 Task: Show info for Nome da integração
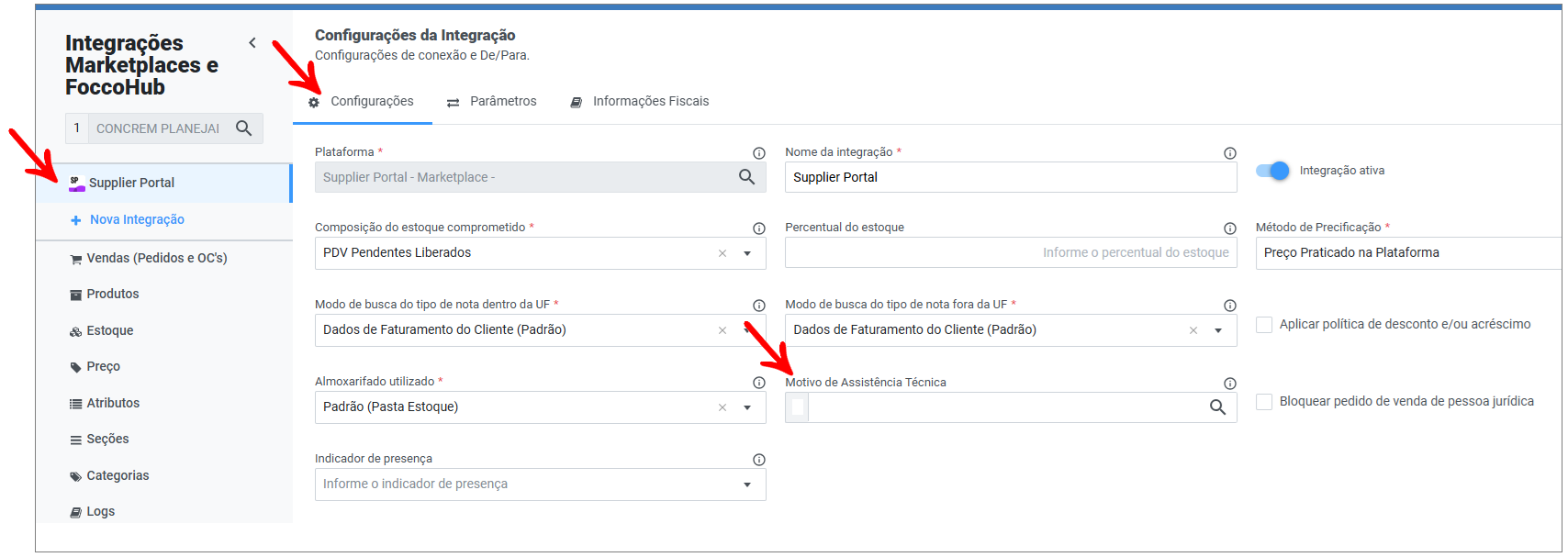[1230, 153]
